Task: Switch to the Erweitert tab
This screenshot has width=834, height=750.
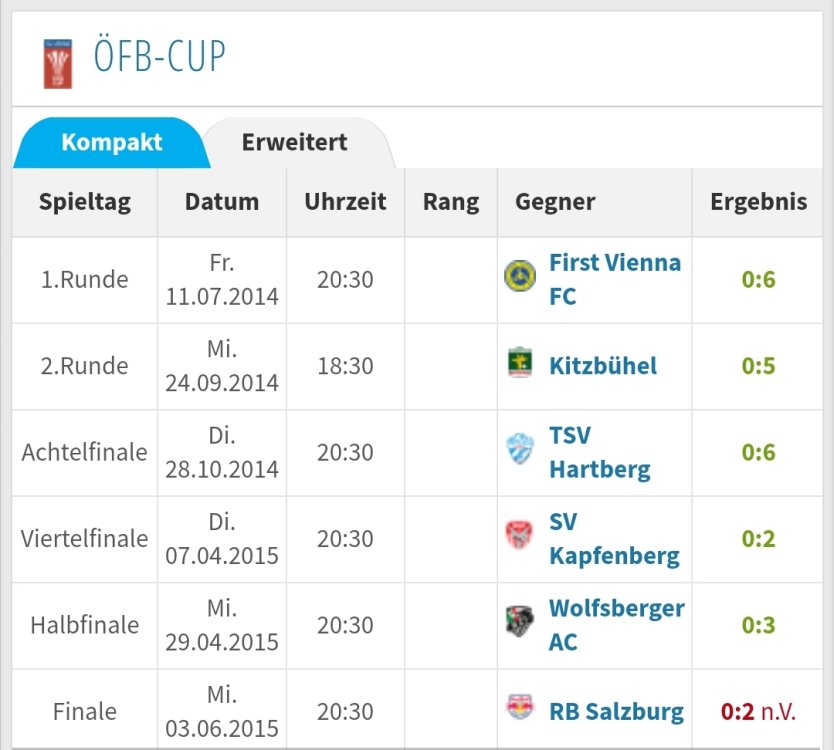Action: point(294,142)
